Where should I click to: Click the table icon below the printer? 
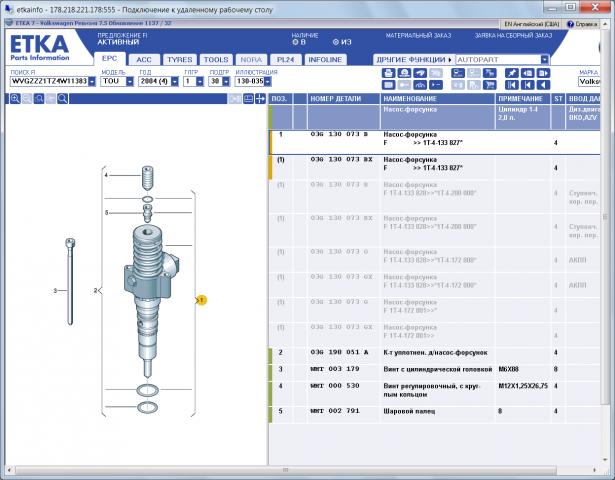[388, 85]
